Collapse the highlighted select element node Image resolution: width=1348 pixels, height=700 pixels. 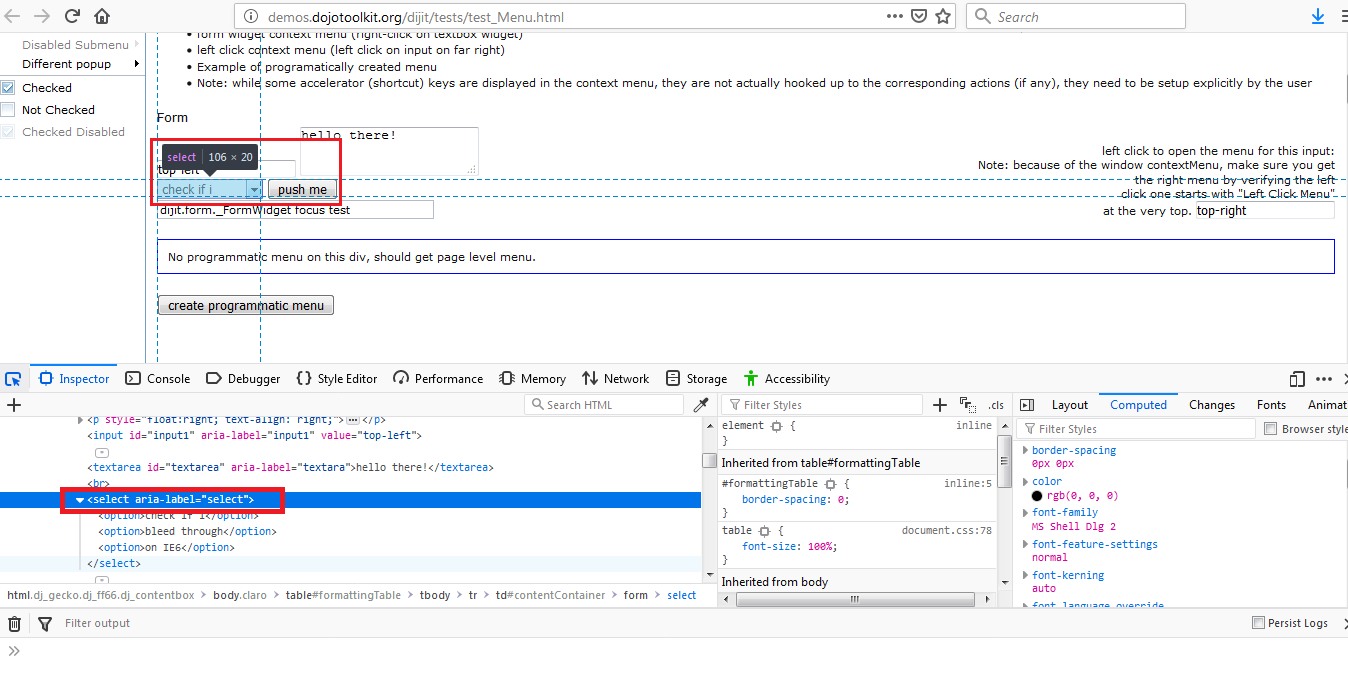coord(79,499)
